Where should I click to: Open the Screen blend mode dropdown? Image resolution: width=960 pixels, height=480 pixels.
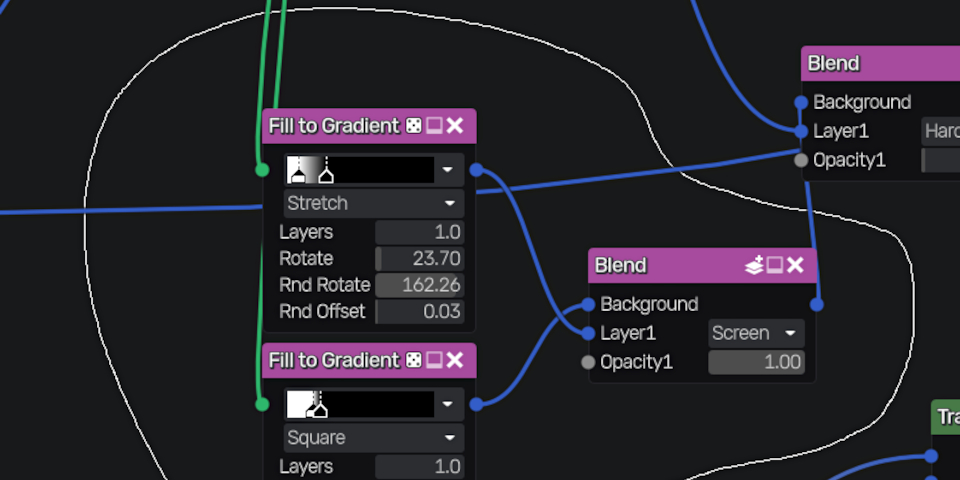click(756, 333)
